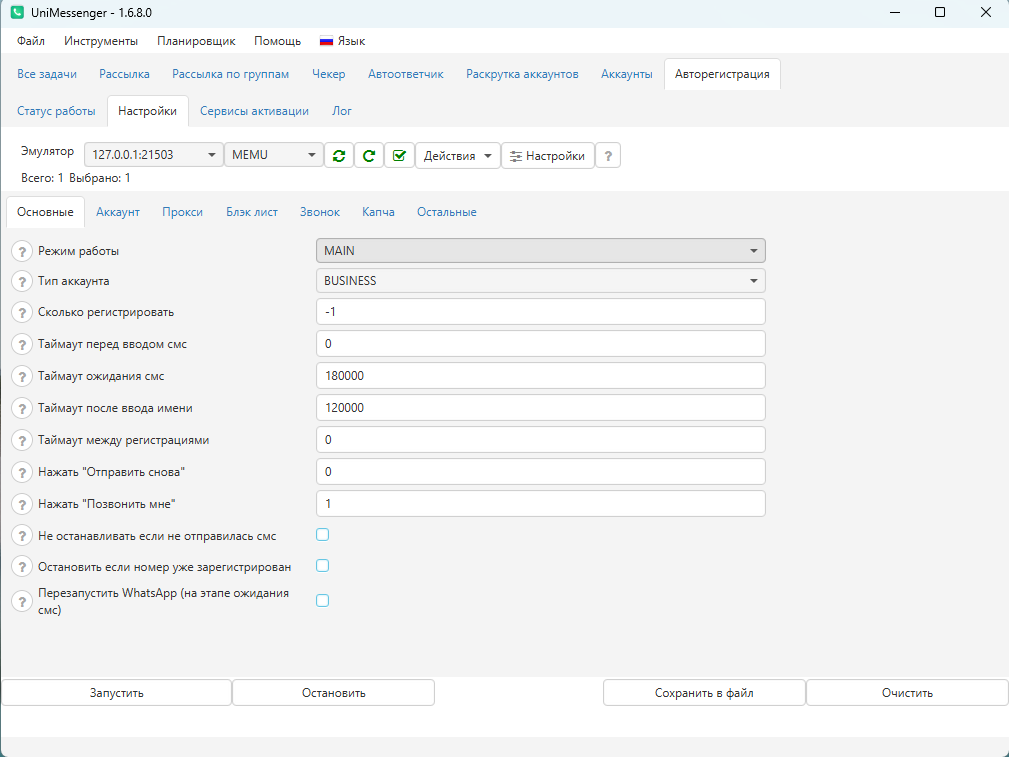The image size is (1009, 757).
Task: Switch to Рассылка tab
Action: [124, 74]
